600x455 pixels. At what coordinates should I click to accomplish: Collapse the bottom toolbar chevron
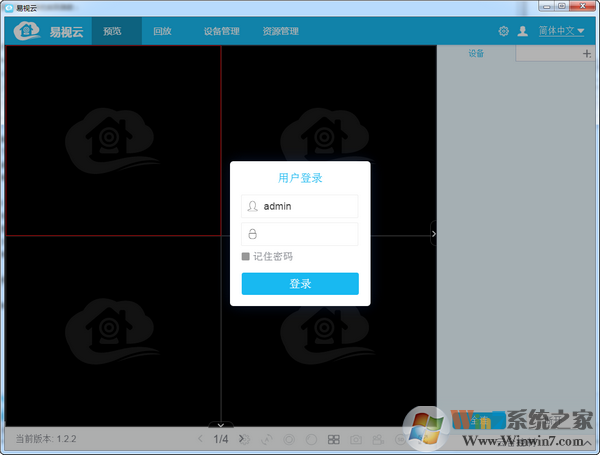coord(221,425)
